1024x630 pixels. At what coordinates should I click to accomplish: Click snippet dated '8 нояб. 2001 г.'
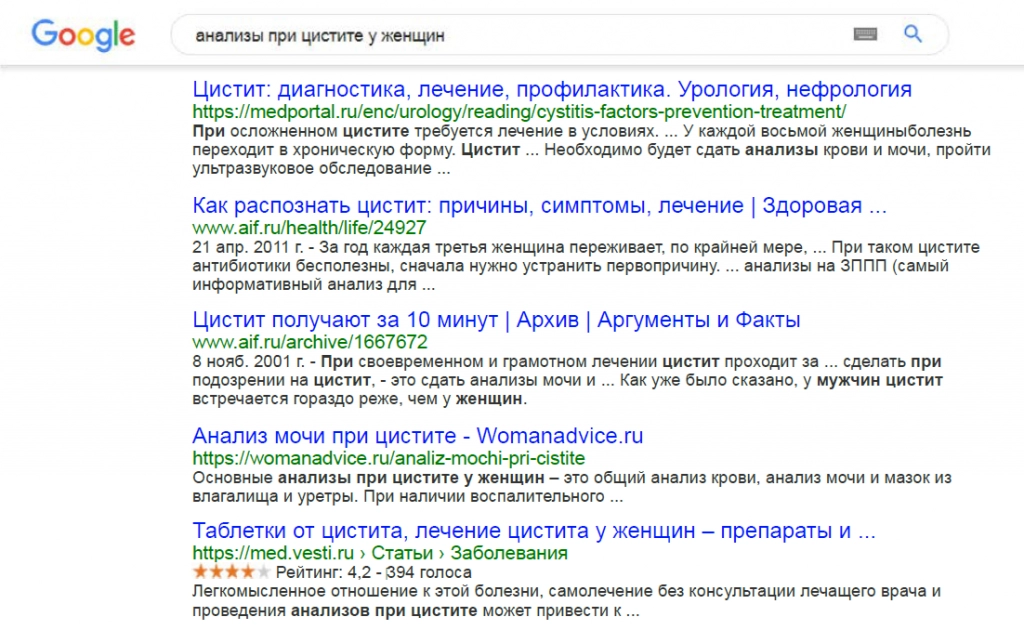[x=568, y=380]
